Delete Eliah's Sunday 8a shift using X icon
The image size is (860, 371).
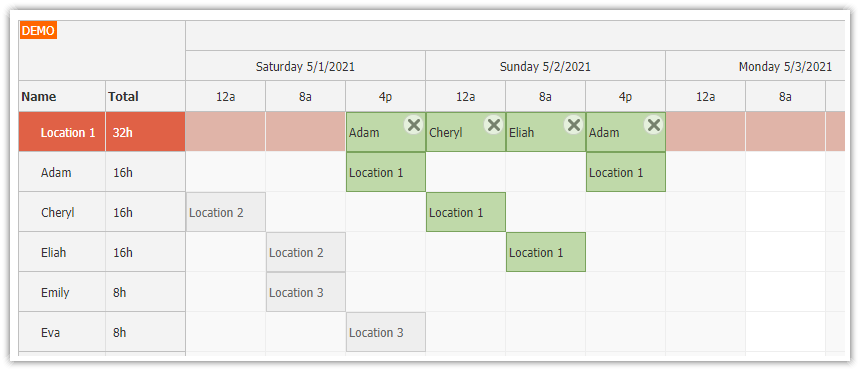[x=574, y=125]
